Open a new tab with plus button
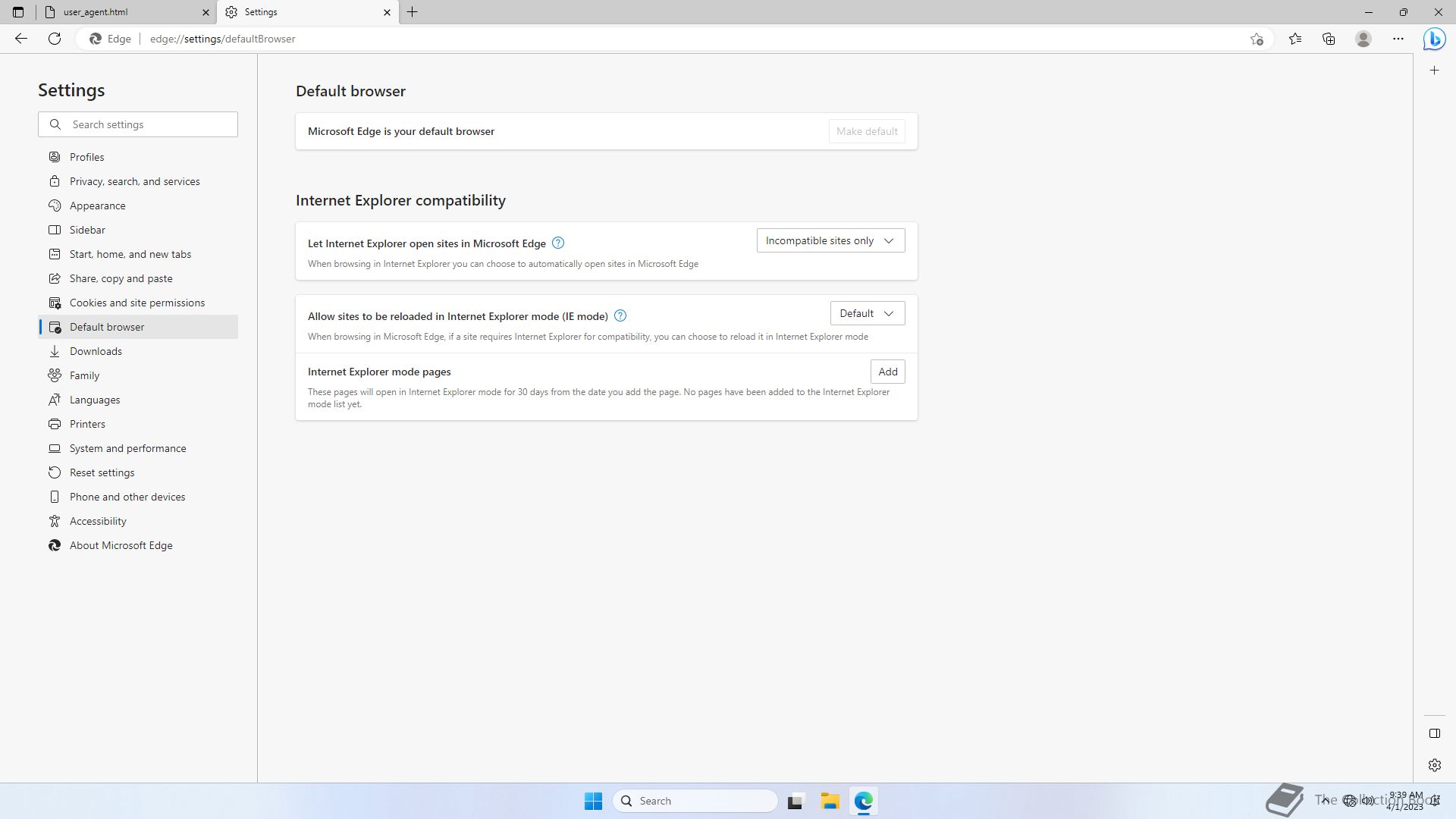Viewport: 1456px width, 819px height. (413, 12)
